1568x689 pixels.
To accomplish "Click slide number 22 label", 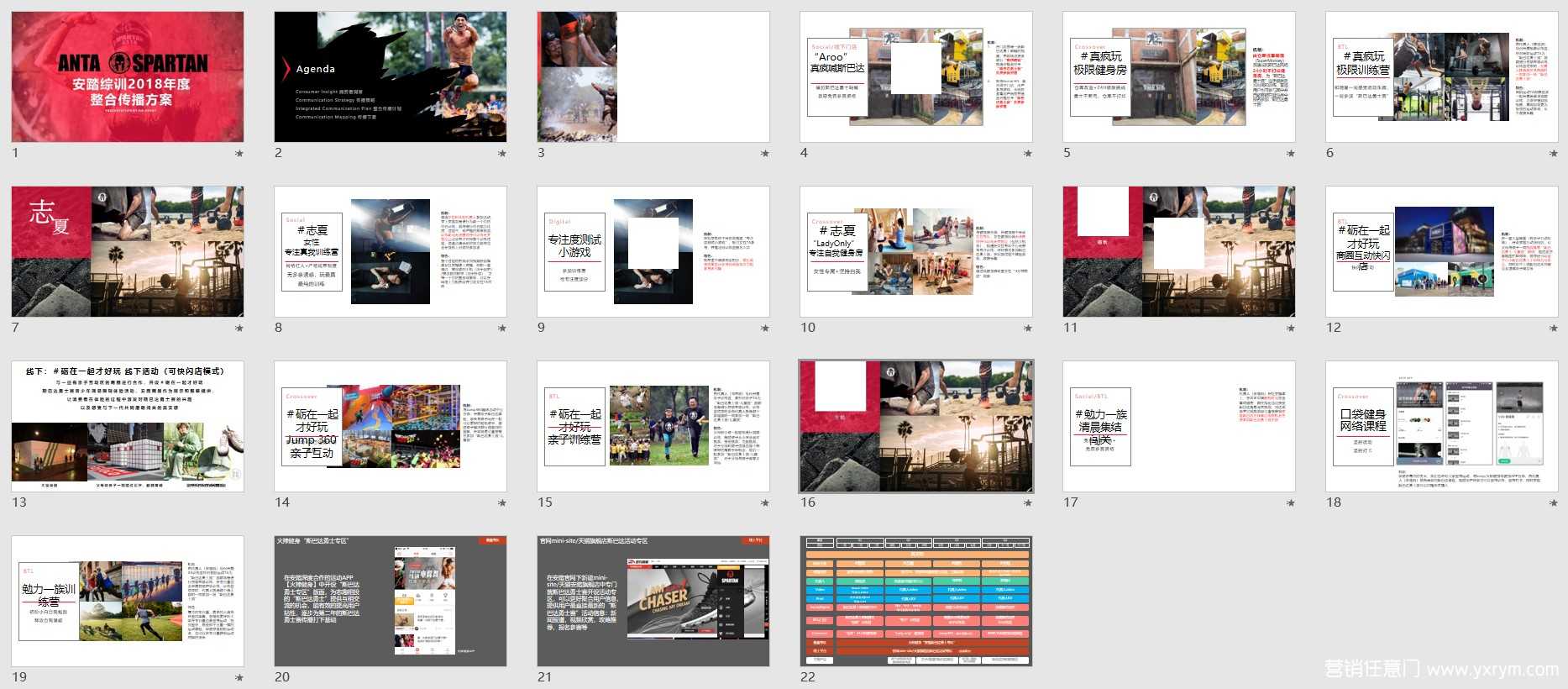I will point(808,677).
